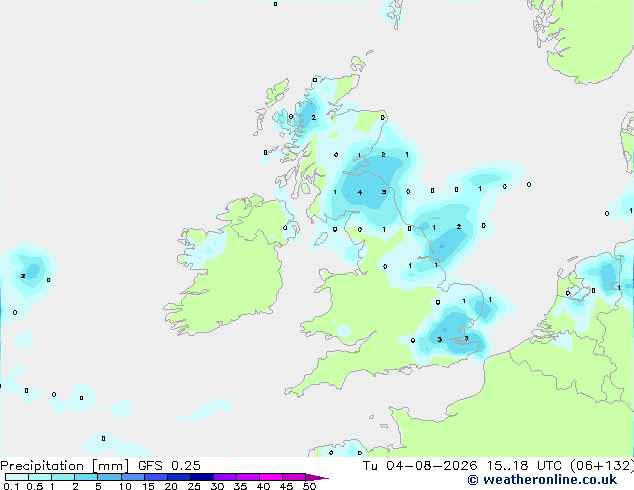Click the 35–40 mm legend color box
This screenshot has width=634, height=490.
click(x=247, y=477)
